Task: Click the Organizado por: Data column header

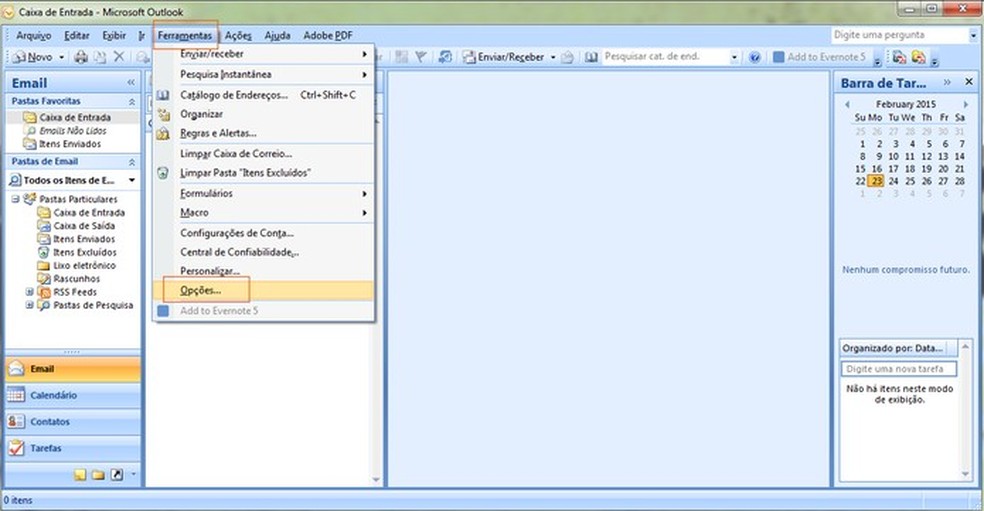Action: click(892, 348)
